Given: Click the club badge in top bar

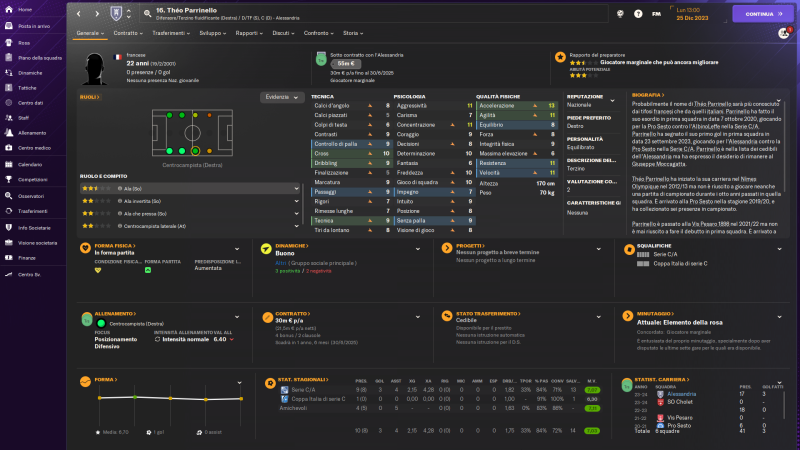Looking at the screenshot, I should 116,13.
